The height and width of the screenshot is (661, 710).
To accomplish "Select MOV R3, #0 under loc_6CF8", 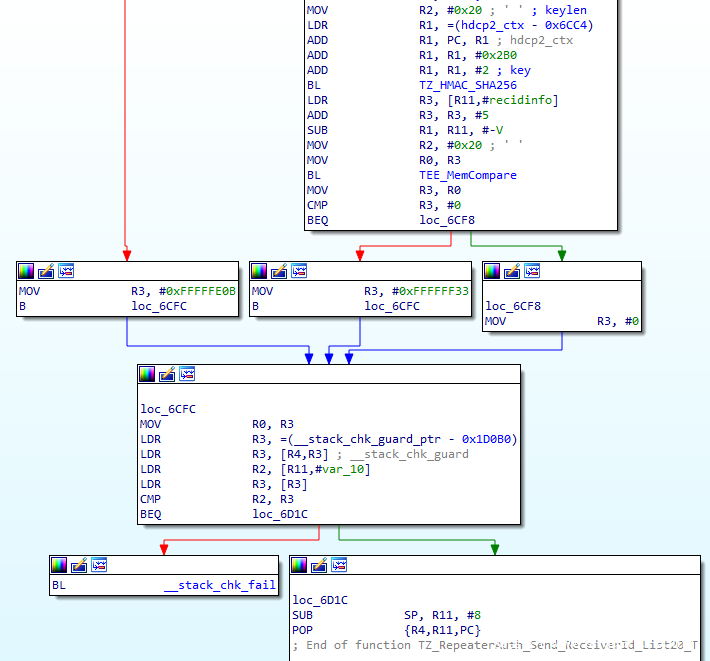I will (561, 321).
